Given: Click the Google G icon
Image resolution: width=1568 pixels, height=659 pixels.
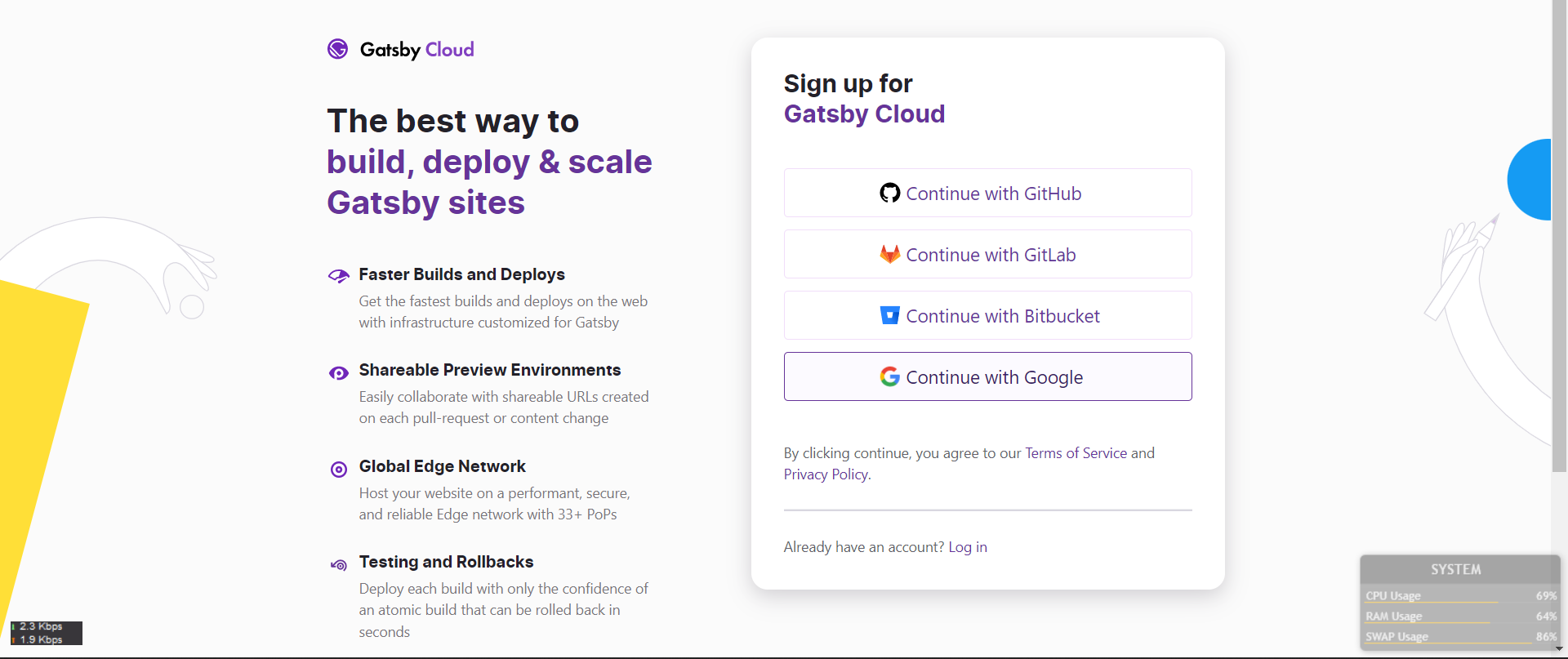Looking at the screenshot, I should (x=890, y=376).
